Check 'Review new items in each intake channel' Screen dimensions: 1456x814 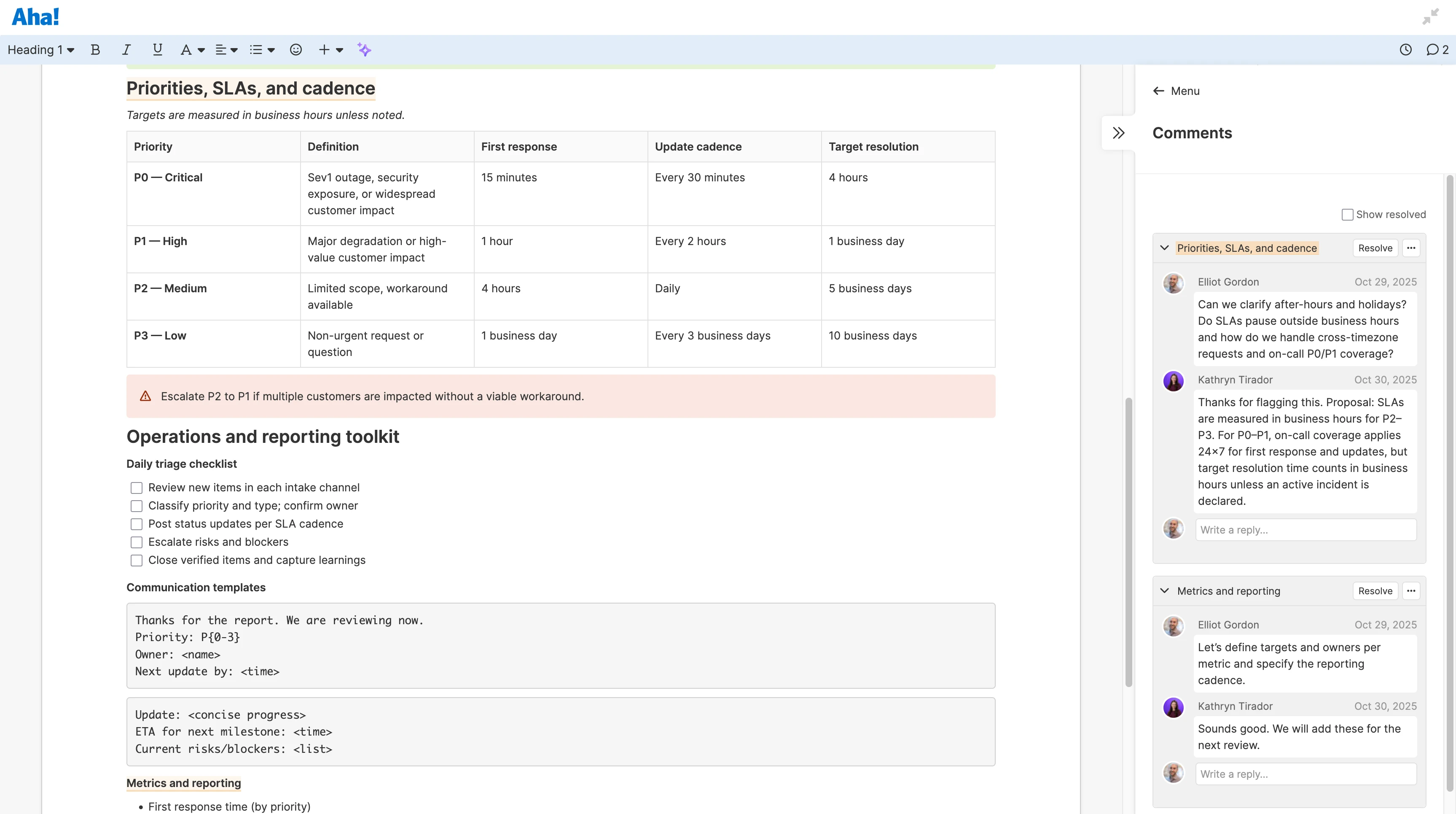coord(136,488)
